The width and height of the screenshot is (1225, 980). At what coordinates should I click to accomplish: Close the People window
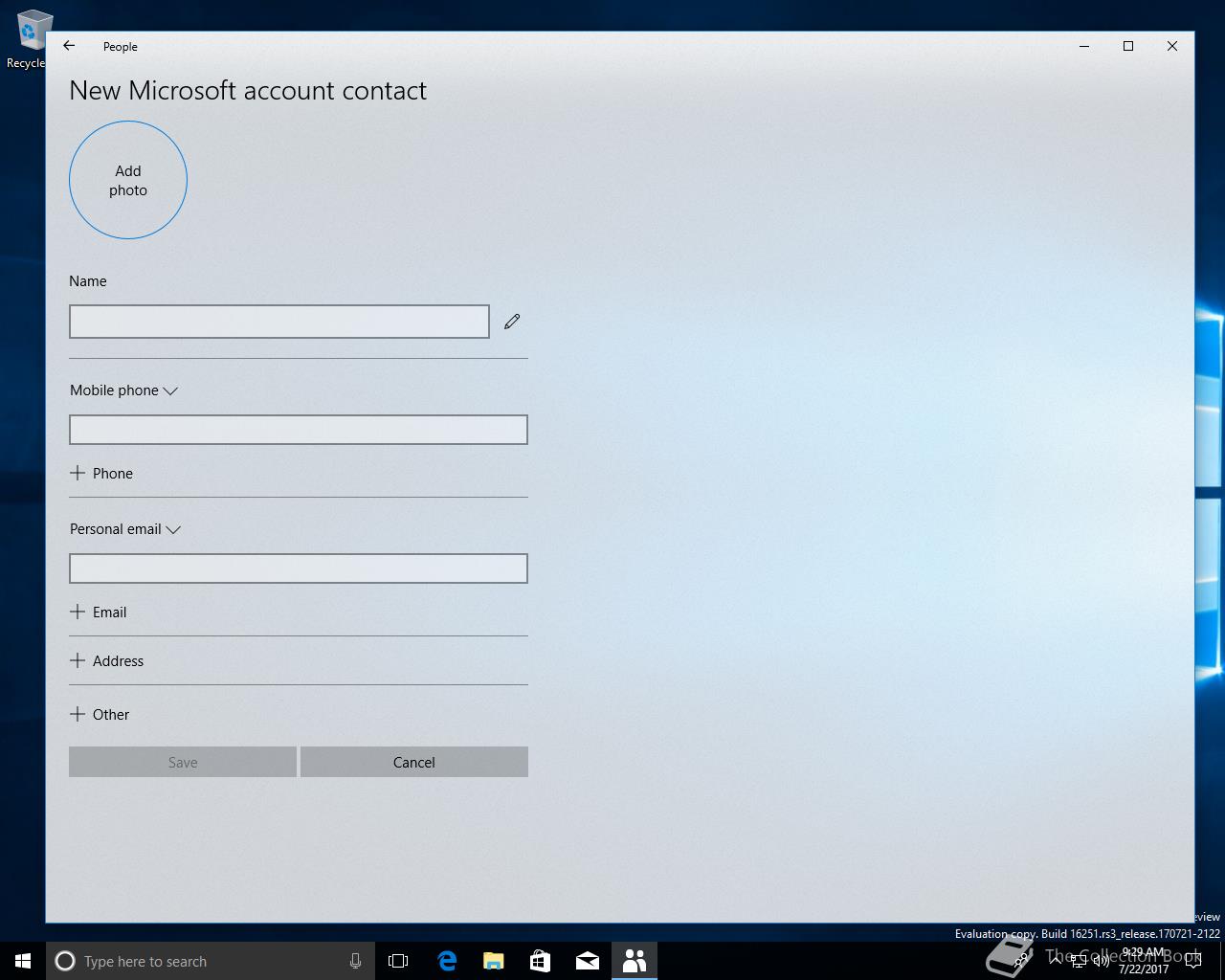pyautogui.click(x=1172, y=46)
